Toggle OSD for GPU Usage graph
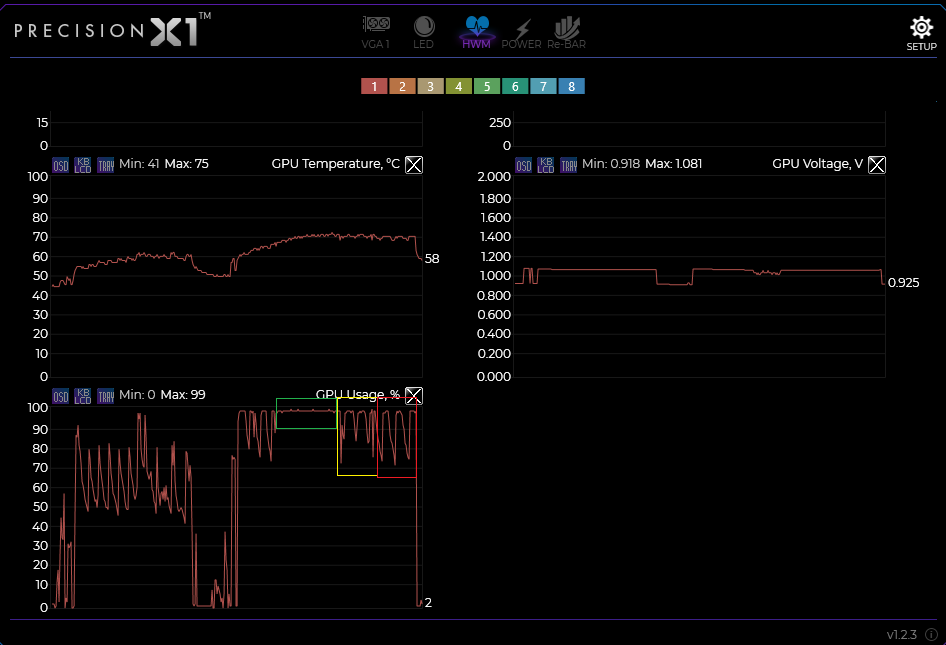 61,396
